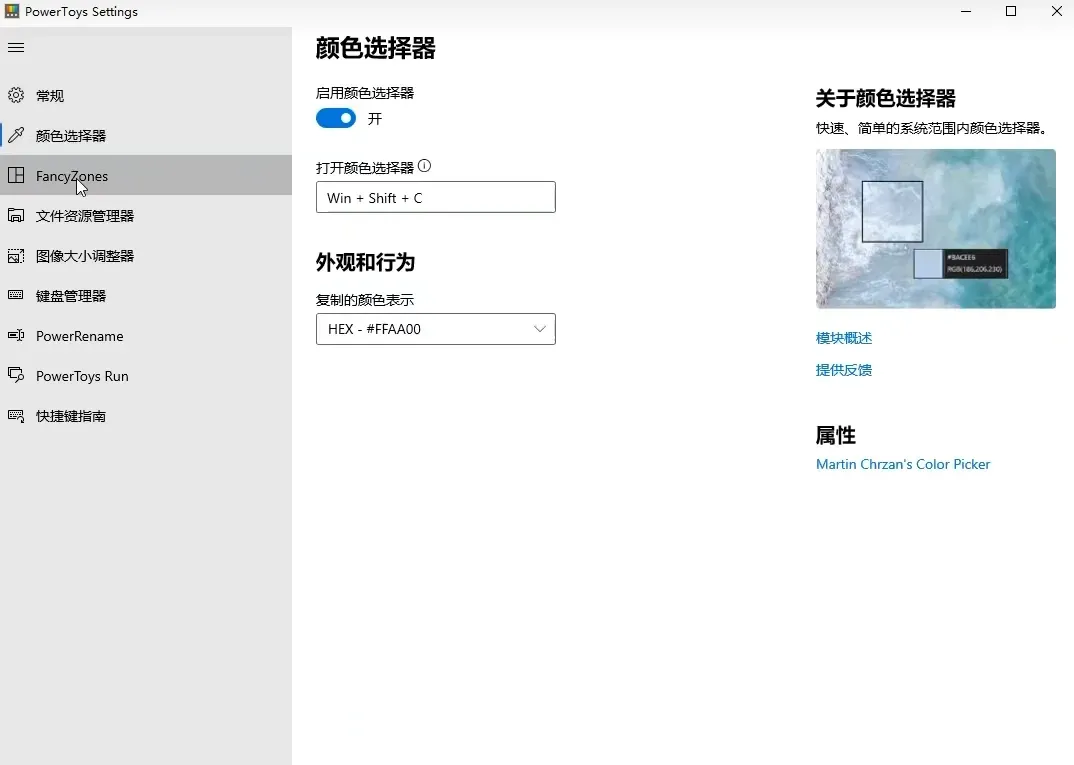
Task: Maximize the PowerToys Settings window
Action: tap(1011, 12)
